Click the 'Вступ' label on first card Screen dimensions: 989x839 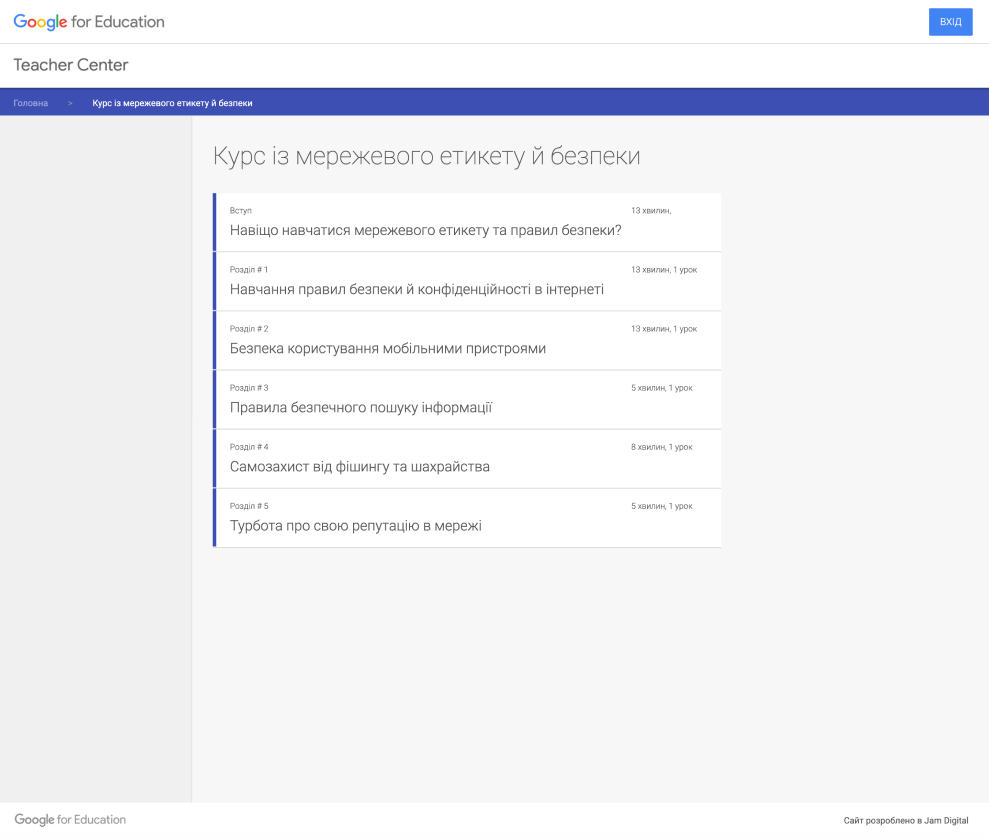coord(241,211)
